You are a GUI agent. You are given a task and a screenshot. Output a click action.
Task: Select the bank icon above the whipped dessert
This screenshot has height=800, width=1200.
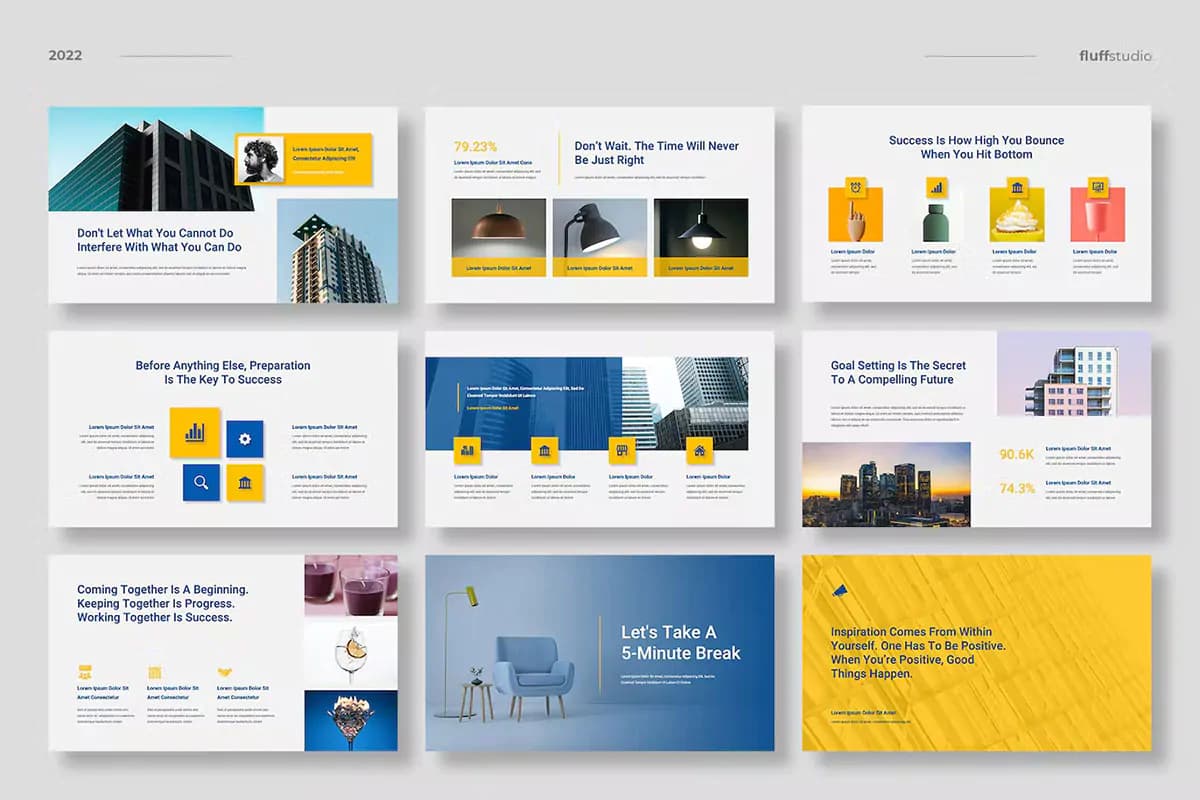(1017, 187)
